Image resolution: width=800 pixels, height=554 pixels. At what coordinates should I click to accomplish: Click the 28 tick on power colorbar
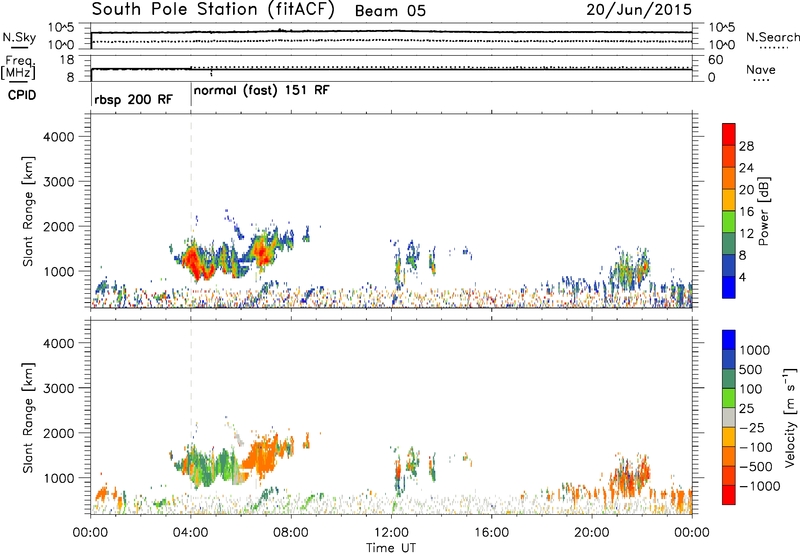746,146
